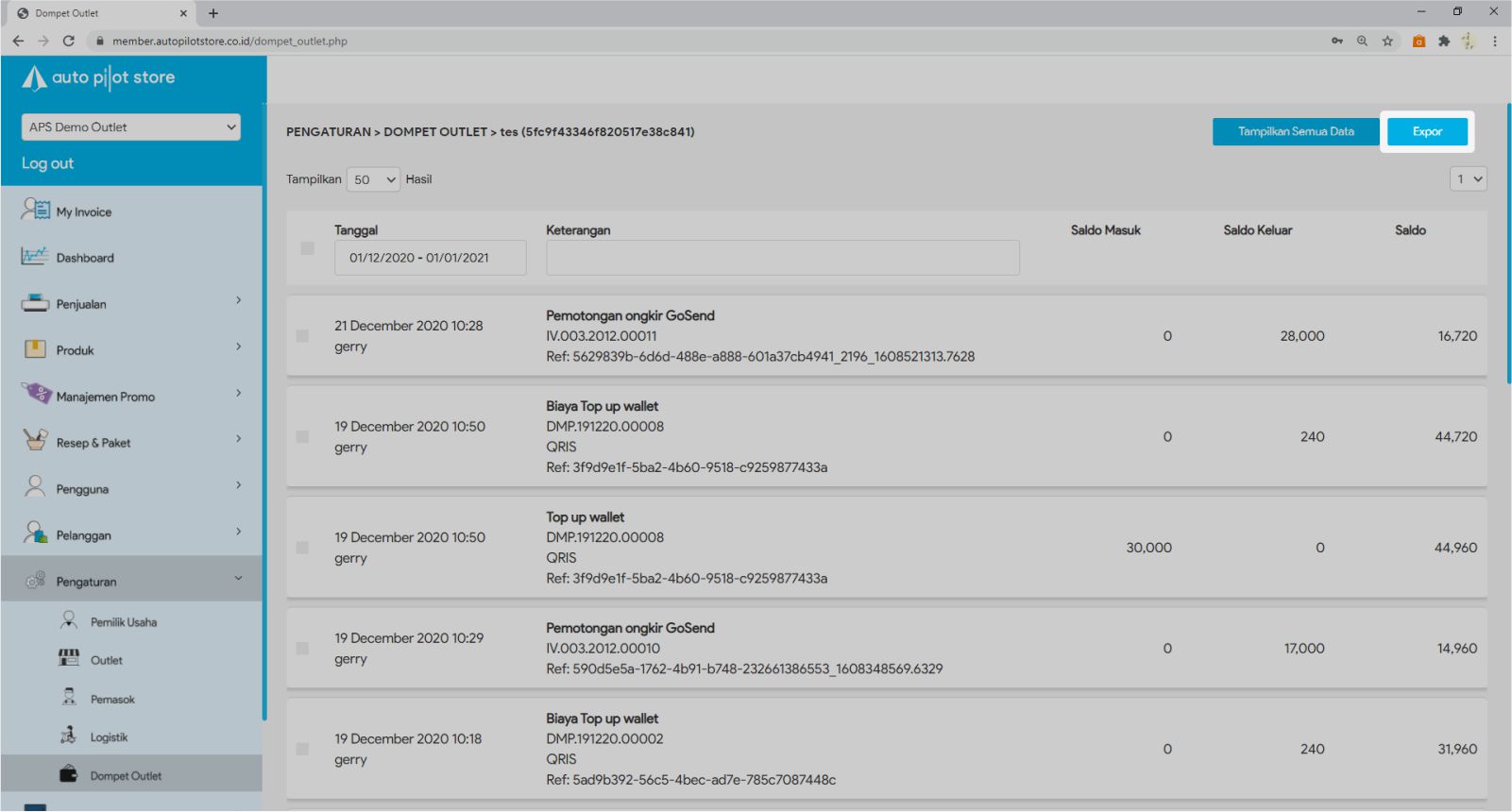The height and width of the screenshot is (812, 1512).
Task: Bookmark this page with the star icon
Action: coord(1387,42)
